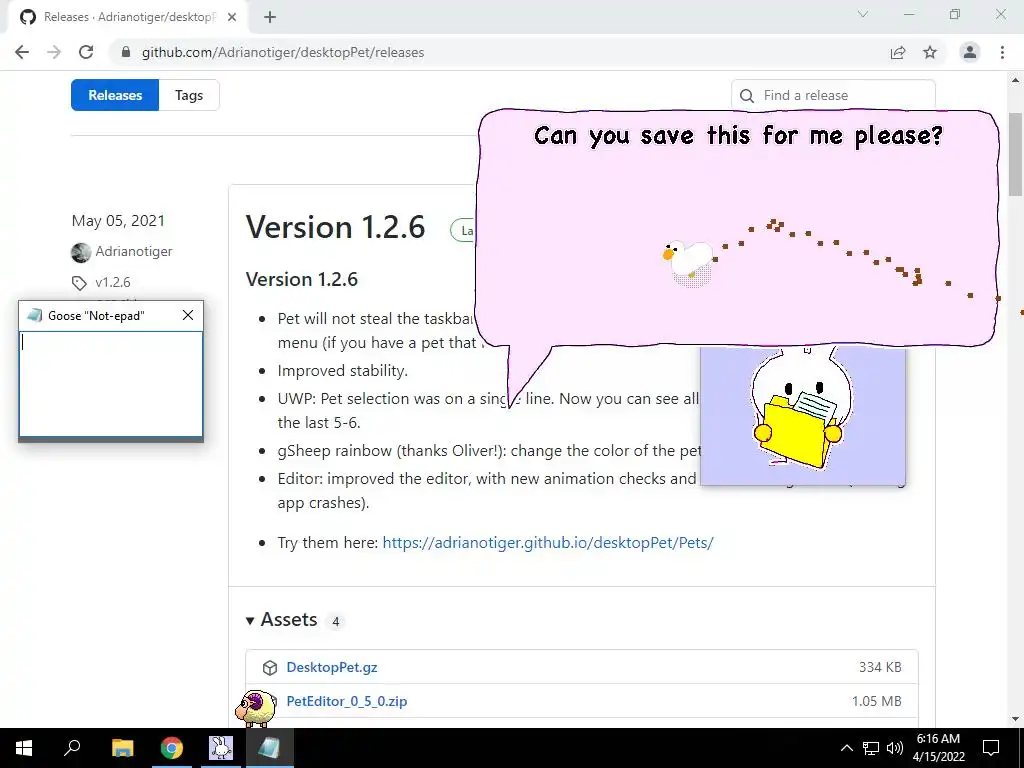The height and width of the screenshot is (768, 1024).
Task: View site info via the lock icon
Action: coord(126,52)
